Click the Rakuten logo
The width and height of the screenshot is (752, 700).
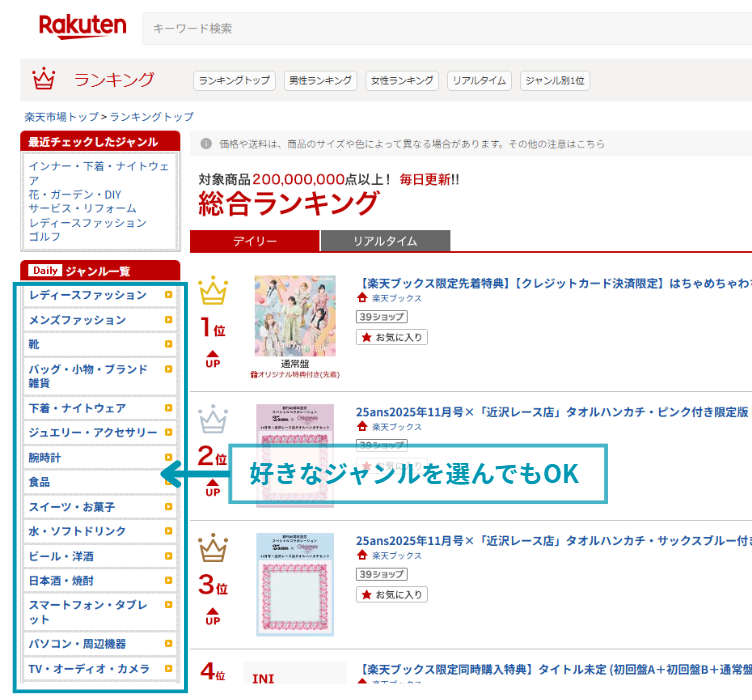(x=83, y=26)
